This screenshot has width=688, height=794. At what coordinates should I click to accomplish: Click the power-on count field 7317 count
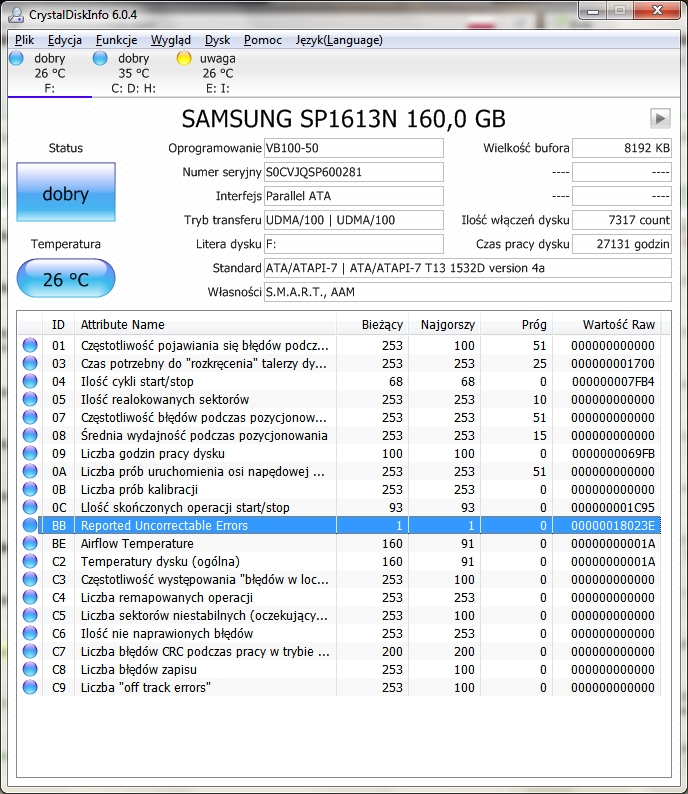(622, 220)
